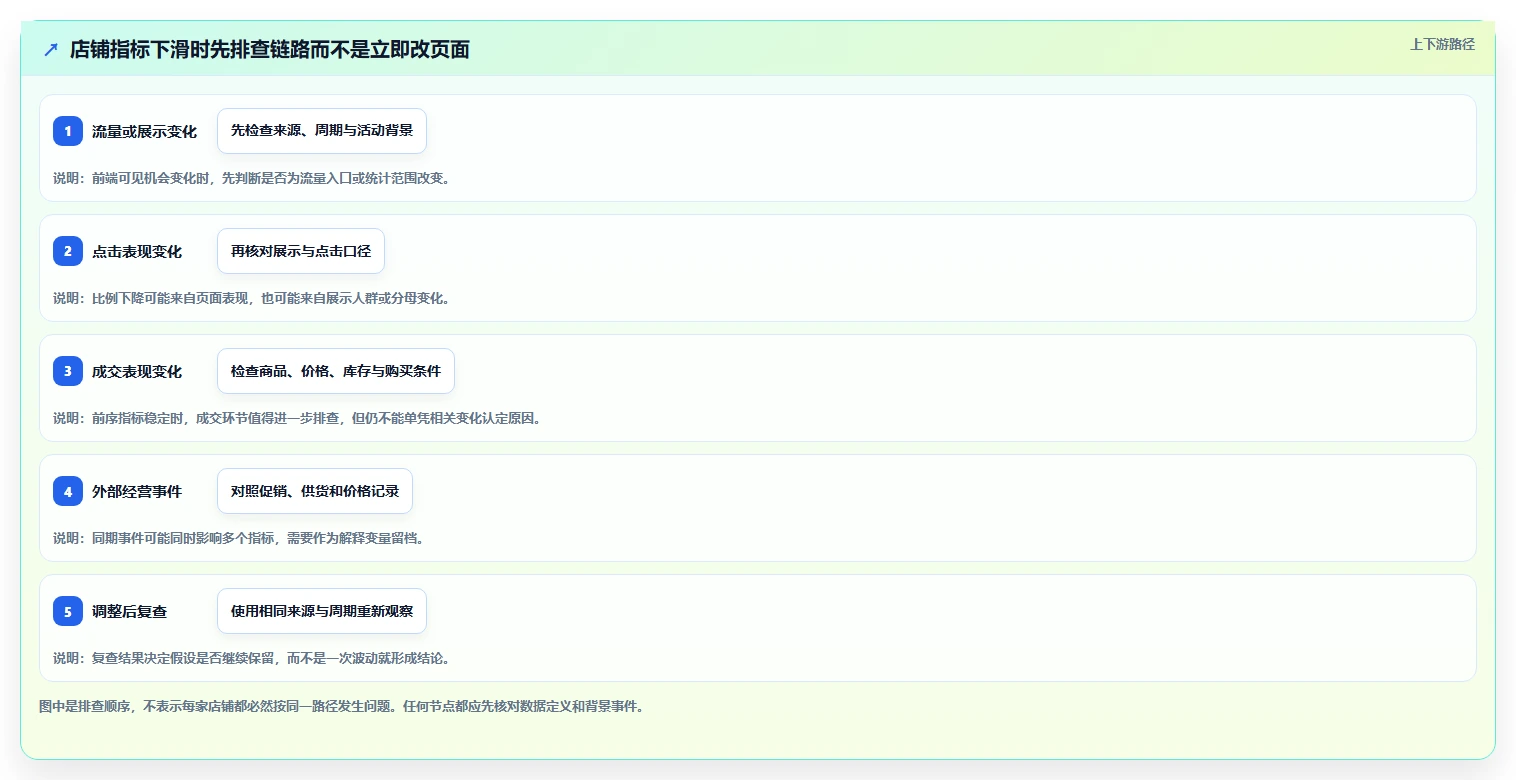Click the 上下游路径 label at top right
Image resolution: width=1516 pixels, height=780 pixels.
(1442, 44)
